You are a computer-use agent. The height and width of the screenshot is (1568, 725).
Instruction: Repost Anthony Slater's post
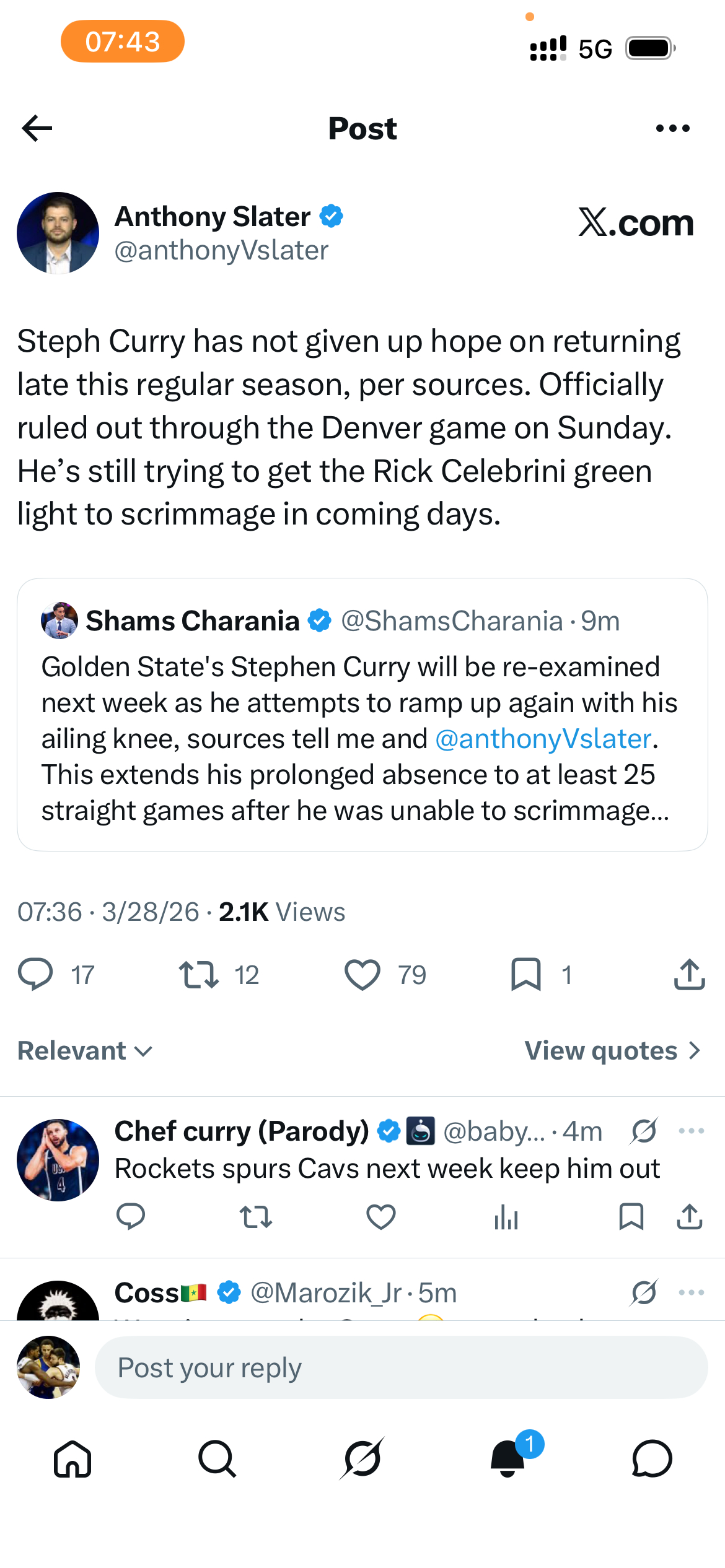(199, 975)
